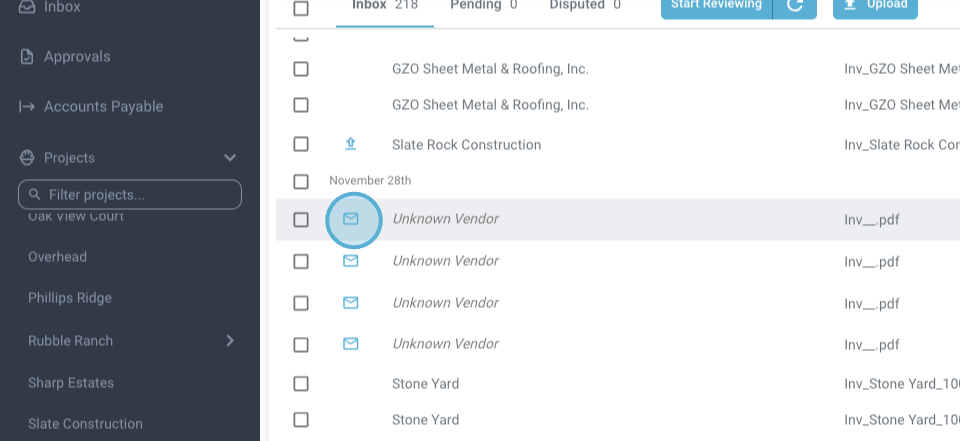Screen dimensions: 960x441
Task: Collapse the Projects section chevron
Action: click(230, 158)
